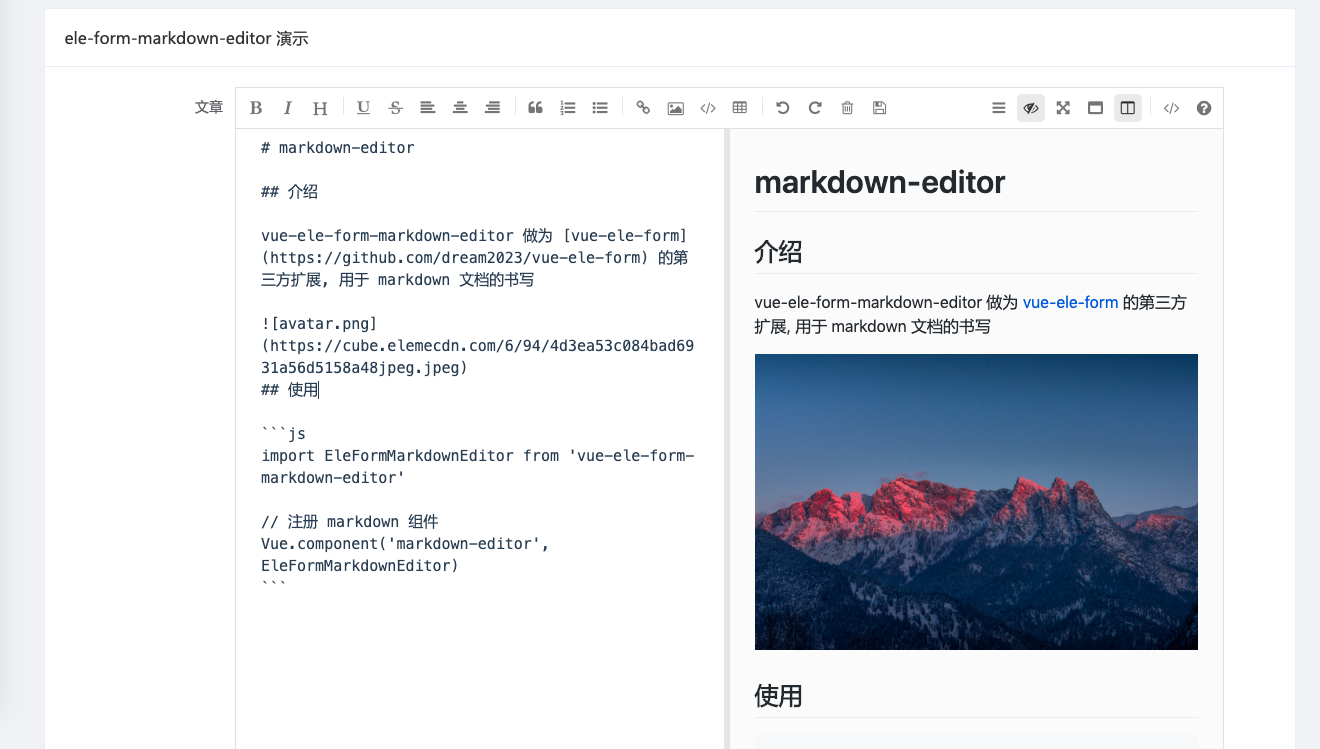Image resolution: width=1320 pixels, height=749 pixels.
Task: Click the '文章' form label
Action: [x=209, y=107]
